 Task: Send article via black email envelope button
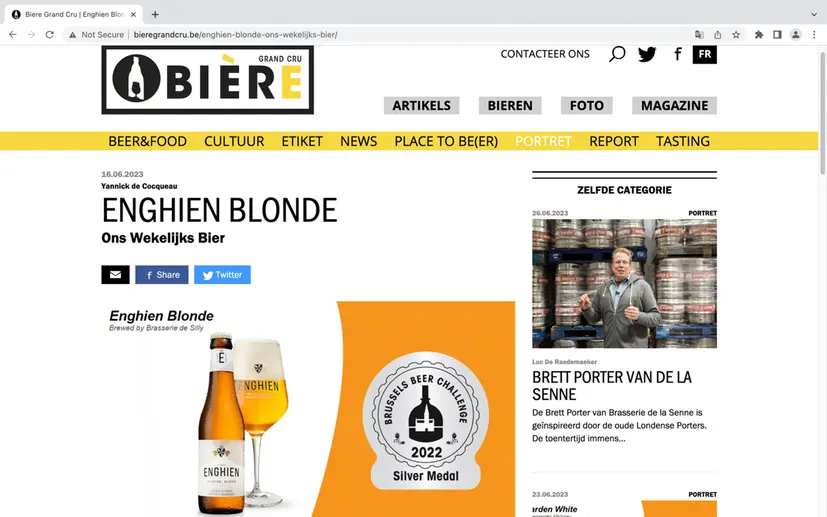pyautogui.click(x=116, y=274)
